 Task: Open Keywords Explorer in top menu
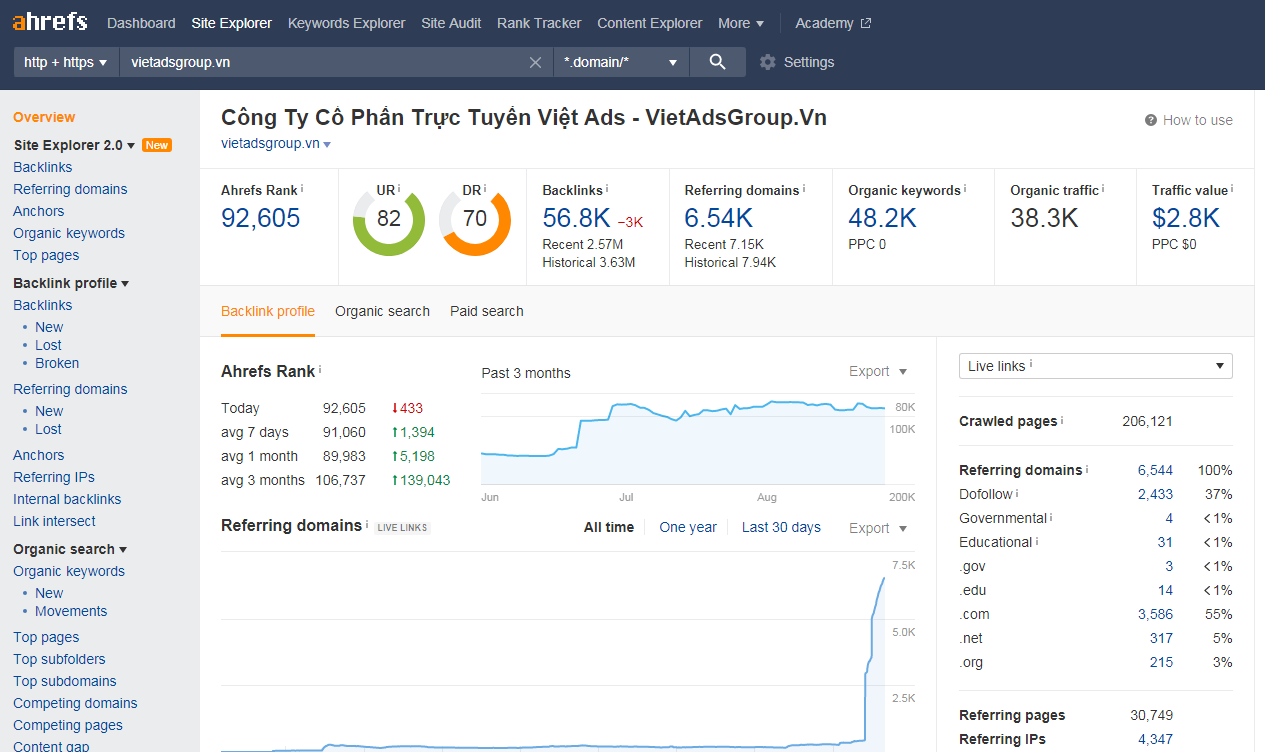tap(346, 23)
